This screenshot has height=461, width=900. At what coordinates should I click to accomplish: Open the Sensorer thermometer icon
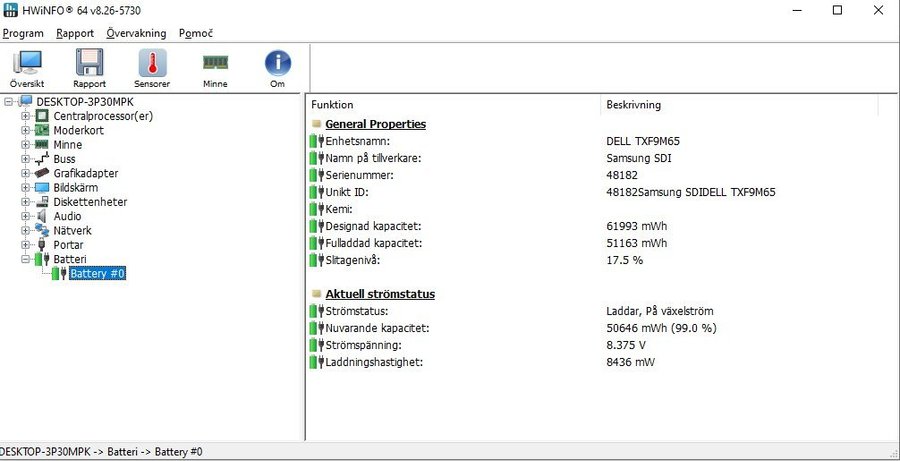tap(152, 63)
